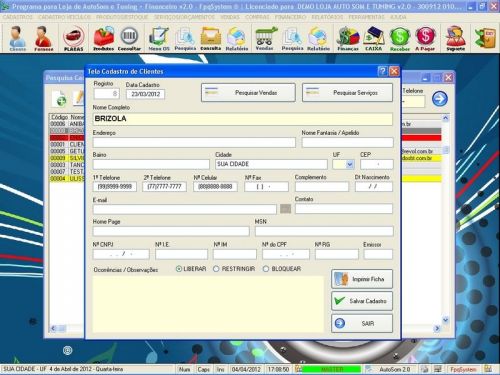
Task: Open the PRODUTOS/ESTOQUE menu
Action: point(122,17)
